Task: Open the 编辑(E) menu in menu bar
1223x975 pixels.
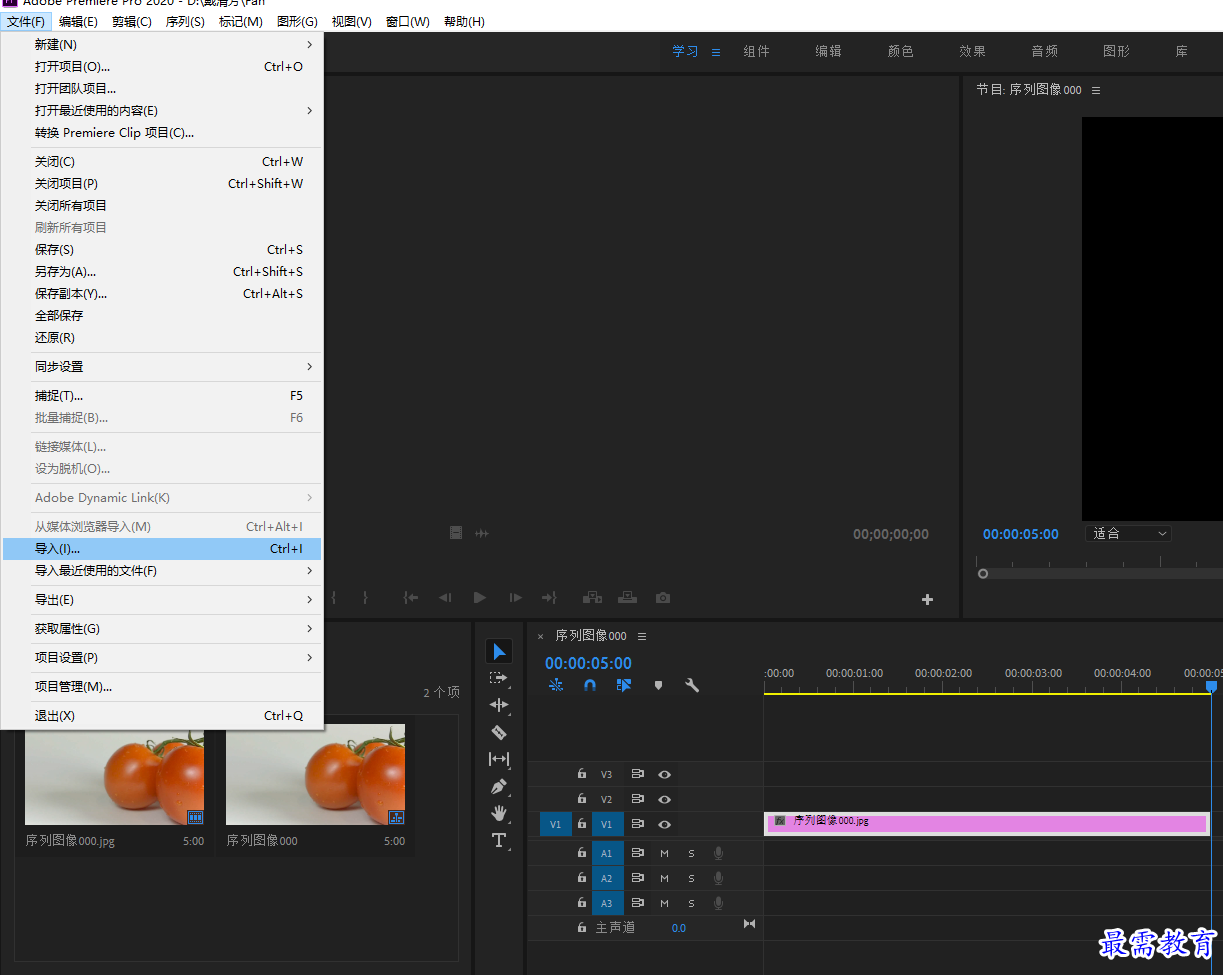Action: point(78,21)
